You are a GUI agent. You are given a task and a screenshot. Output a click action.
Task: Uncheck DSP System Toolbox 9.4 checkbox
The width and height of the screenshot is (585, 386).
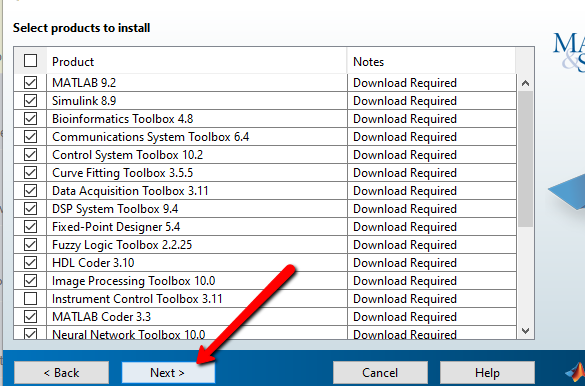pos(30,208)
